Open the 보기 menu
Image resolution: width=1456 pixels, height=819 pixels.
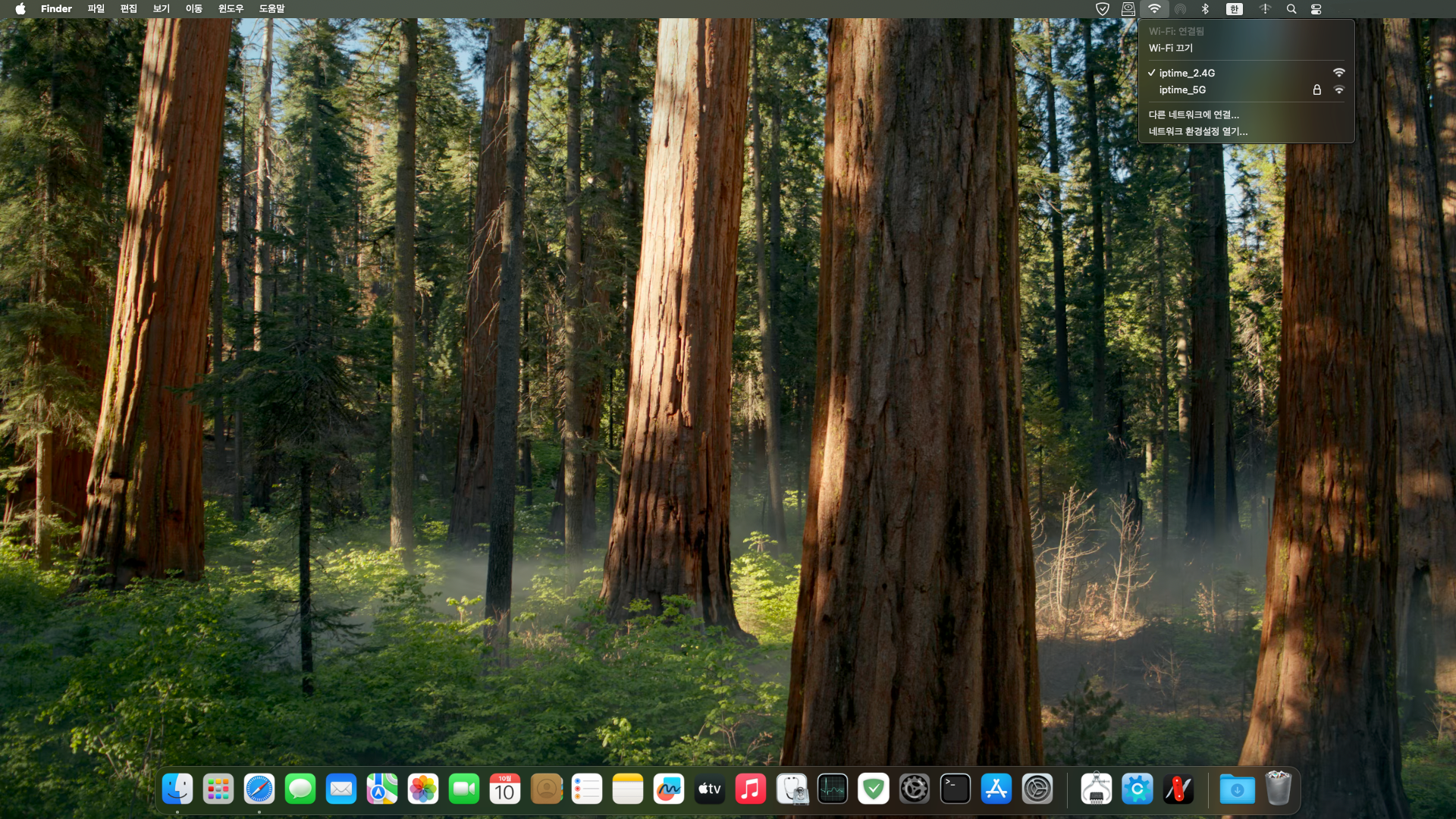pos(162,9)
